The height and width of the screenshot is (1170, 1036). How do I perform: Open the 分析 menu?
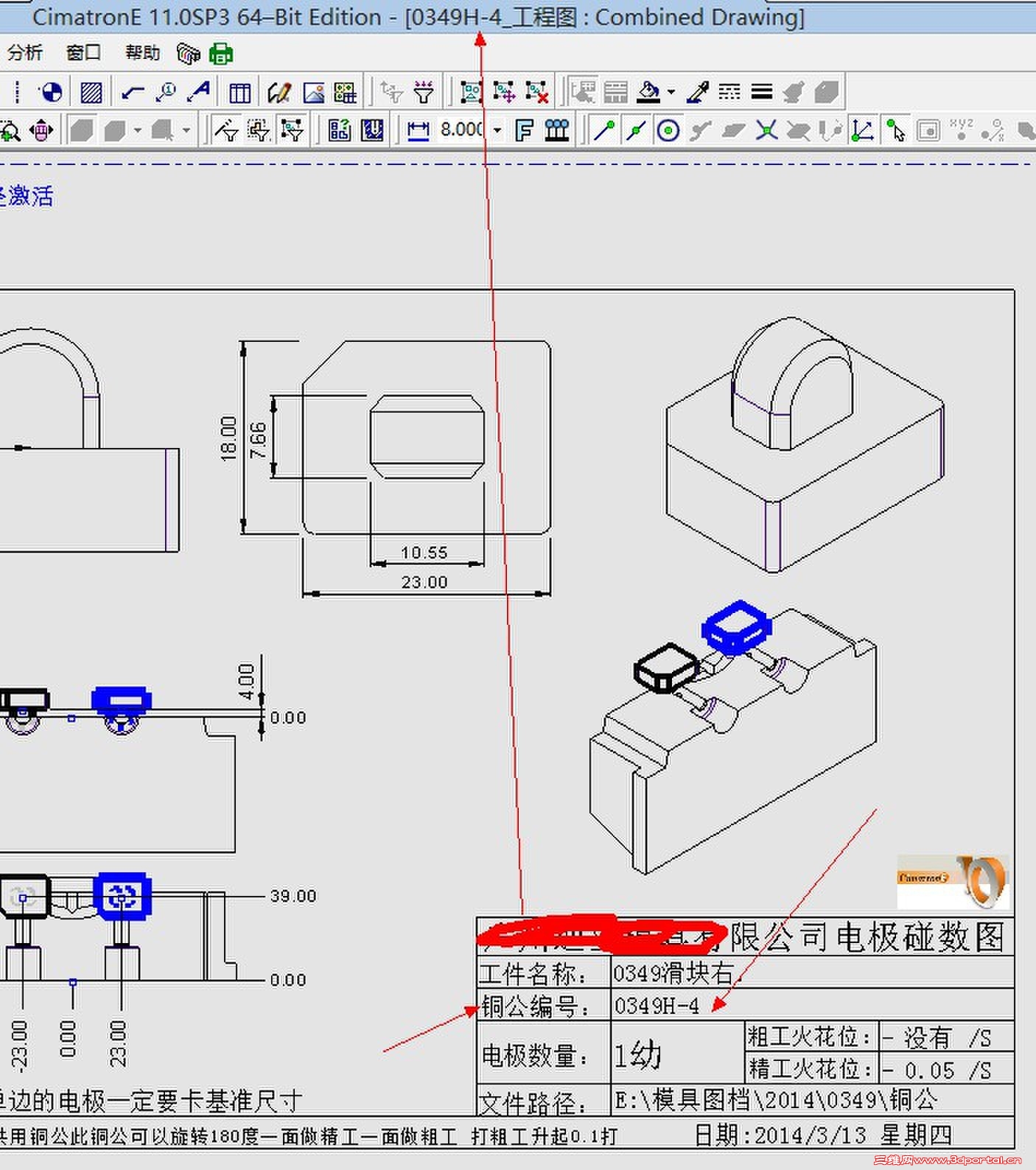point(25,53)
